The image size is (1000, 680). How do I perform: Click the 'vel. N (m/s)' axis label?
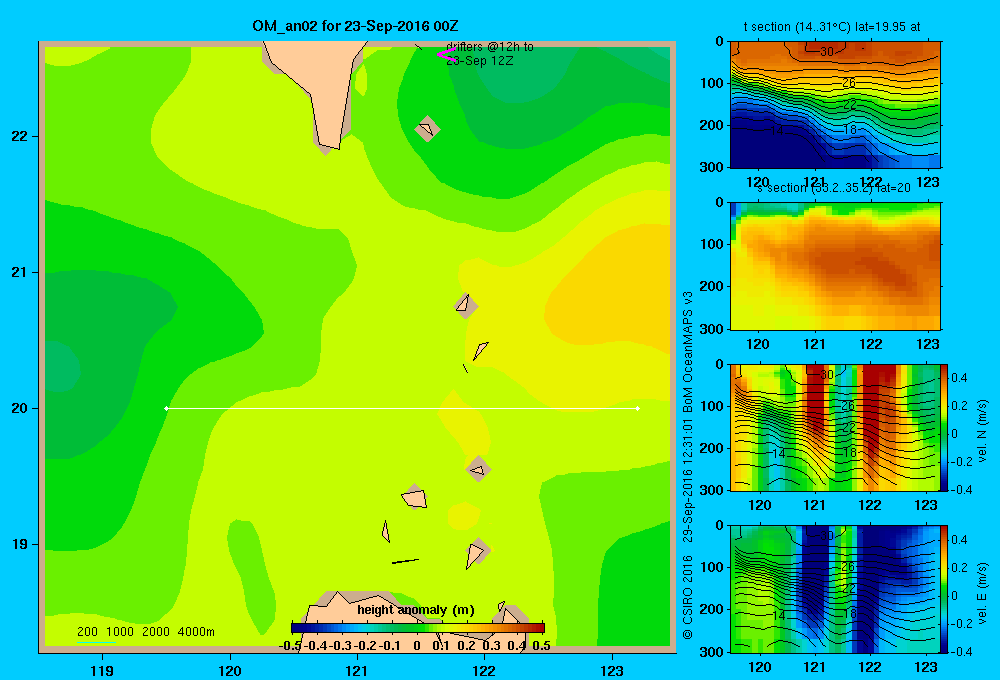coord(983,431)
